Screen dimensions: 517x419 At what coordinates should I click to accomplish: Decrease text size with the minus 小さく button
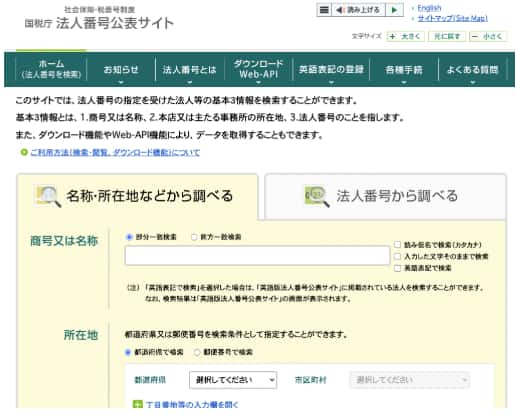coord(488,36)
